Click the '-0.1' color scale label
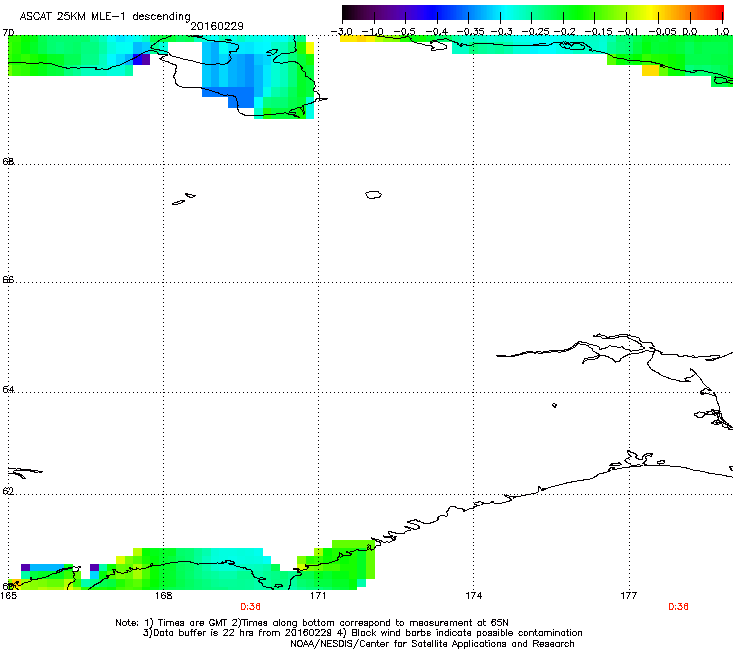 point(628,32)
